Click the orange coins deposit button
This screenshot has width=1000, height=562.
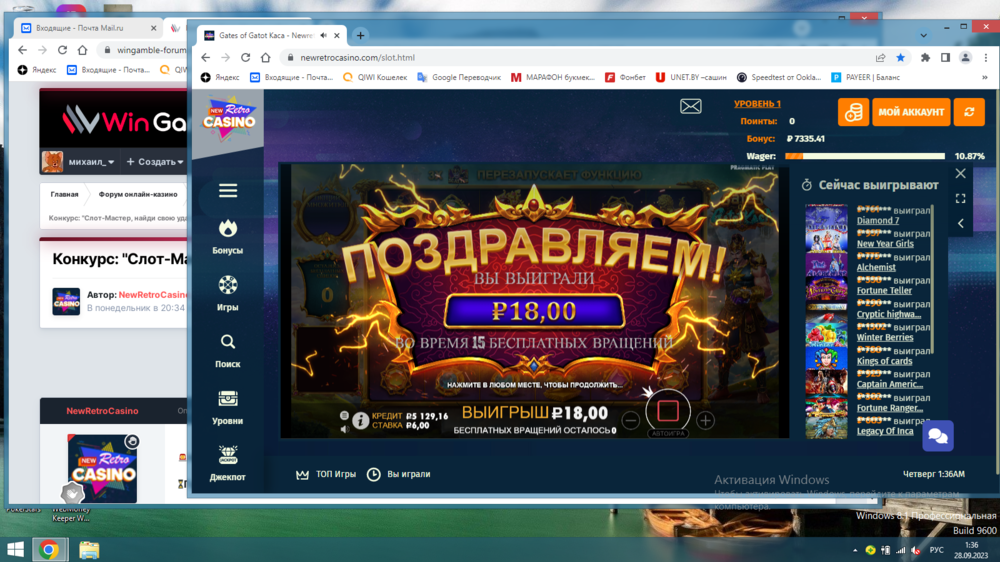(x=853, y=112)
